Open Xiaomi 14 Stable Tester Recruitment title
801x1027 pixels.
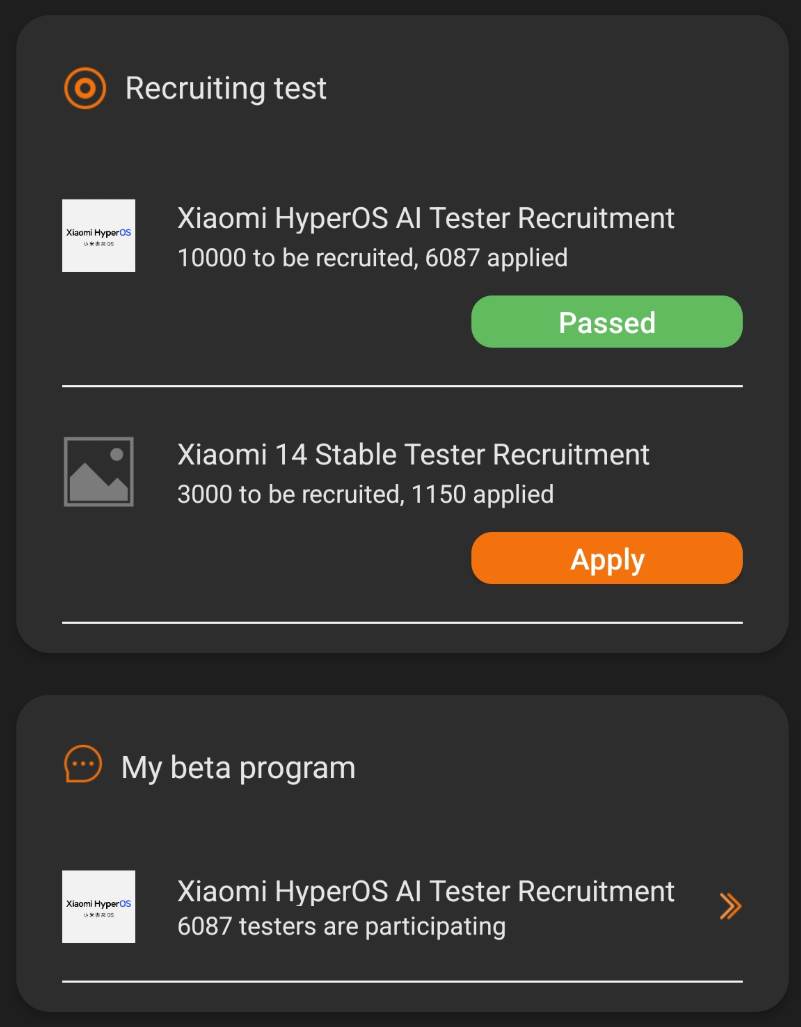(413, 455)
